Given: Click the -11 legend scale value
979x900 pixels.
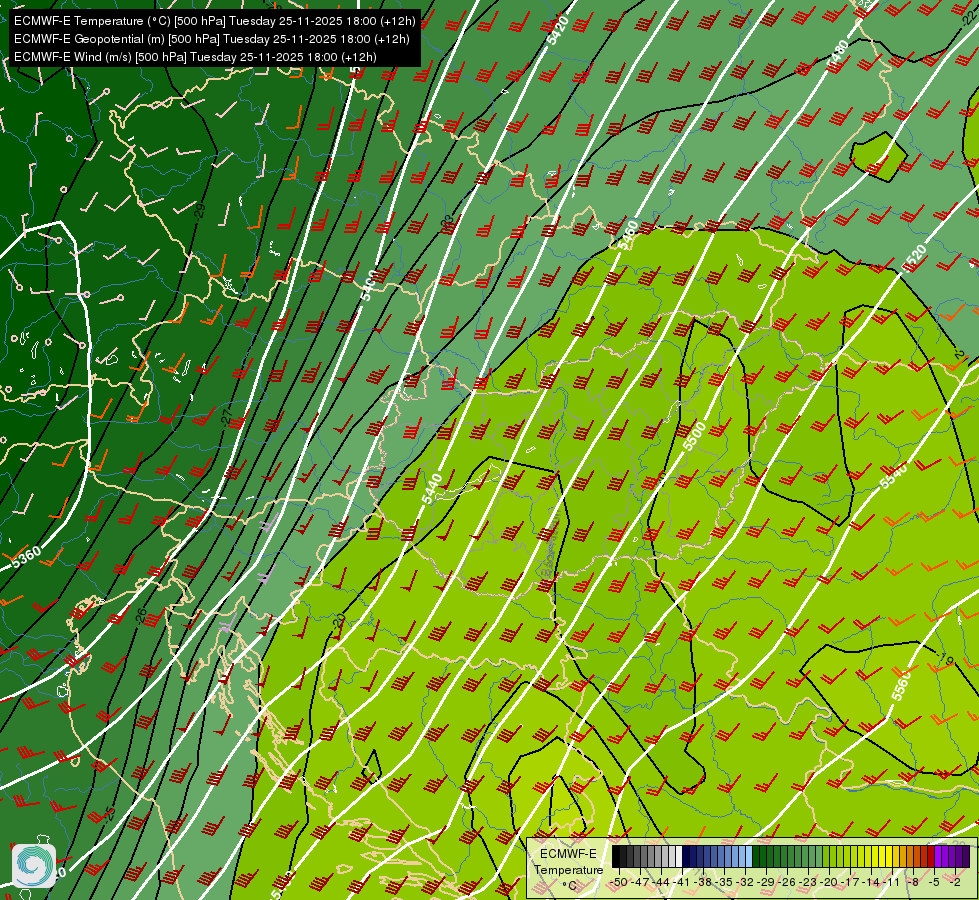Looking at the screenshot, I should pyautogui.click(x=892, y=883).
